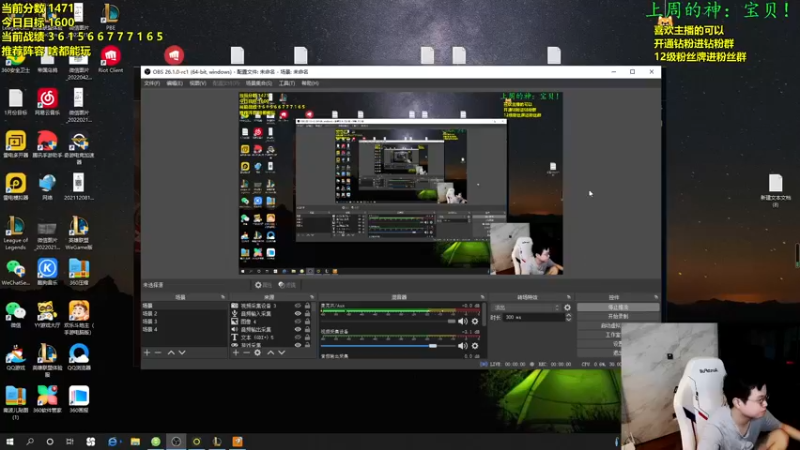Toggle visibility of audio input capture source
Image resolution: width=800 pixels, height=450 pixels.
(298, 314)
